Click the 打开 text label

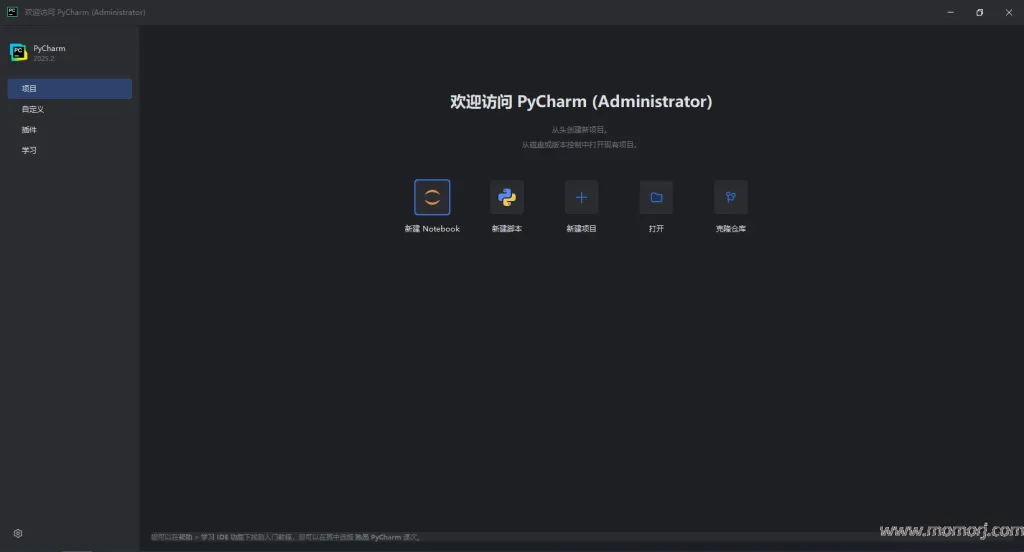[x=656, y=229]
